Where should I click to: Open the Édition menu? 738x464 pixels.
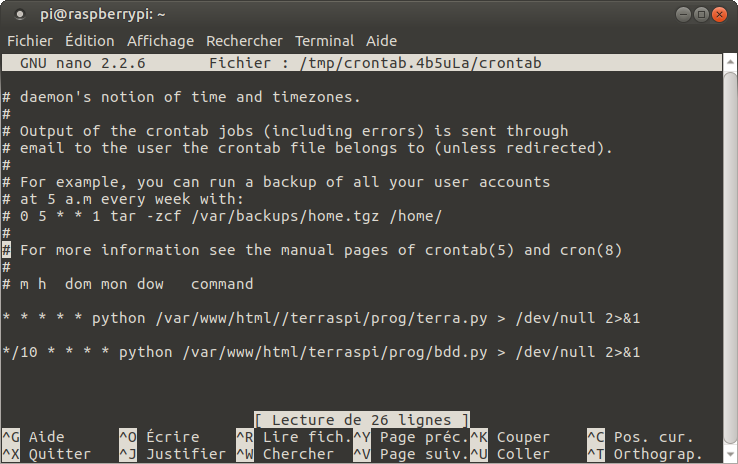click(x=90, y=41)
